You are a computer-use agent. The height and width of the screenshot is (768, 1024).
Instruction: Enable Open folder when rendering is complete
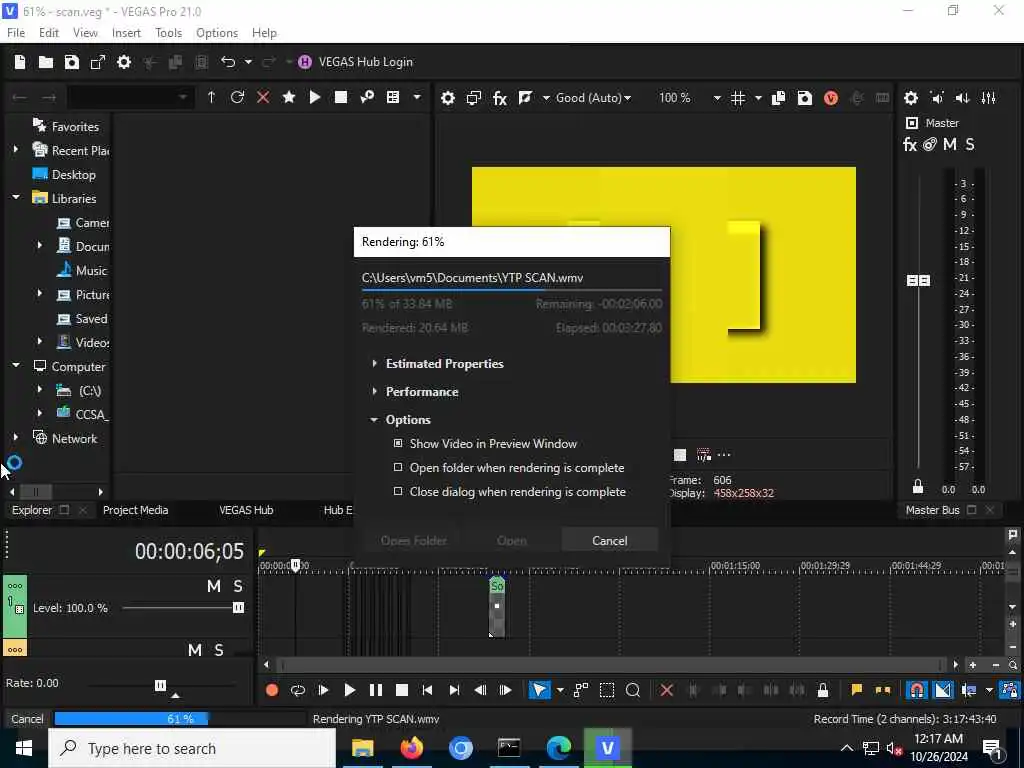coord(398,468)
